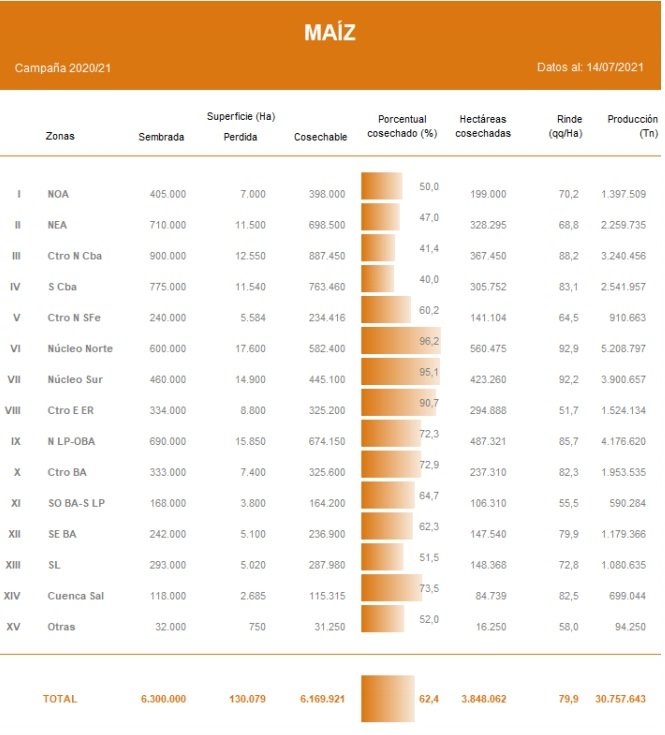Click the total sembrada value 6.300.000

(163, 699)
